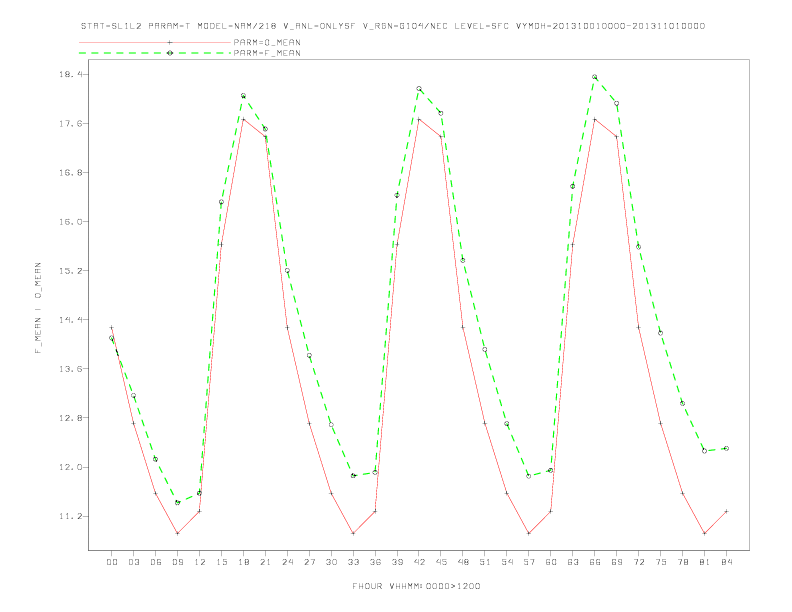Select the O_MEAN plus marker at hour 09 minimum

[177, 533]
